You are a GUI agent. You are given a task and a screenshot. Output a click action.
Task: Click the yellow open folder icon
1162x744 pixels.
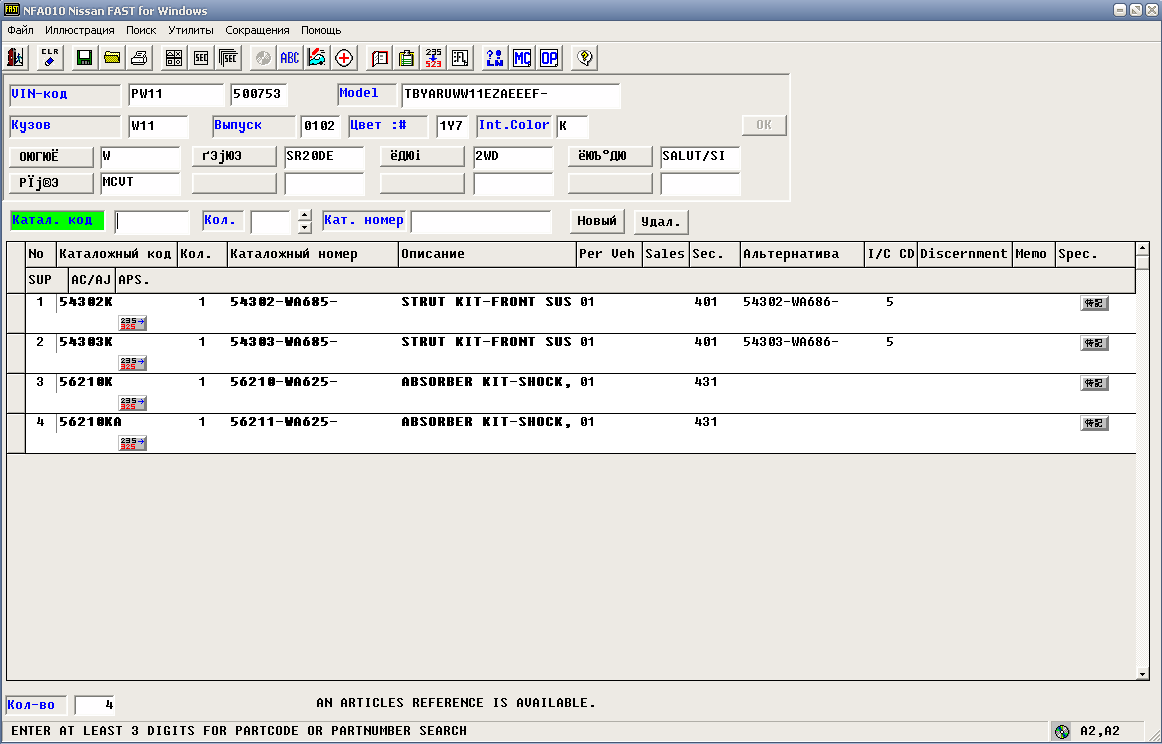(112, 58)
